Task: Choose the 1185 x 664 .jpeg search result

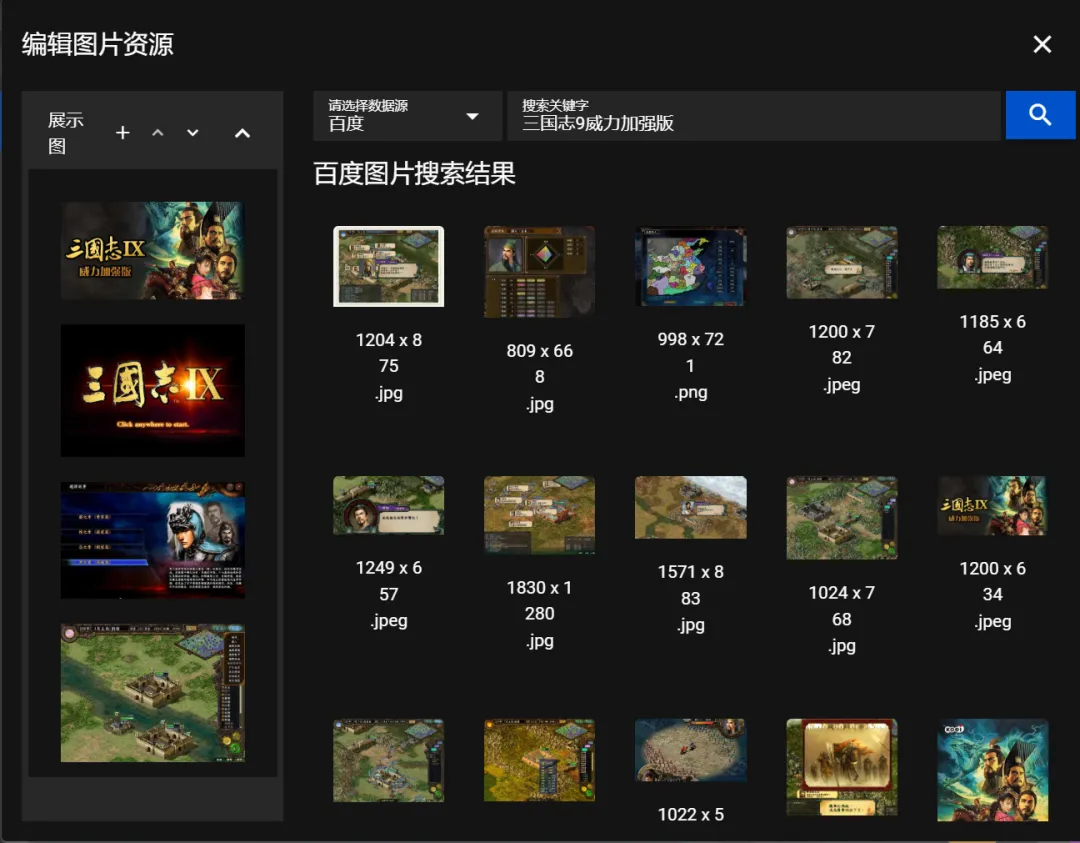Action: click(993, 258)
